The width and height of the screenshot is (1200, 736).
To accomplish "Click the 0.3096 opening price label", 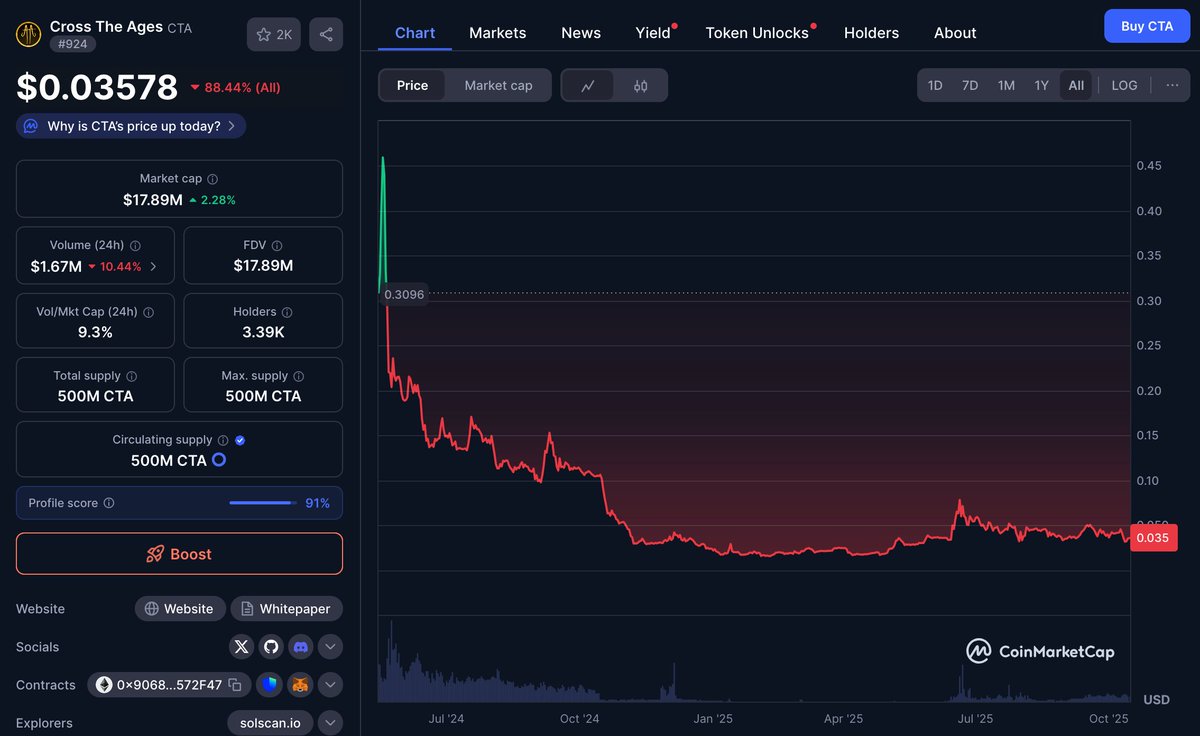I will 404,294.
